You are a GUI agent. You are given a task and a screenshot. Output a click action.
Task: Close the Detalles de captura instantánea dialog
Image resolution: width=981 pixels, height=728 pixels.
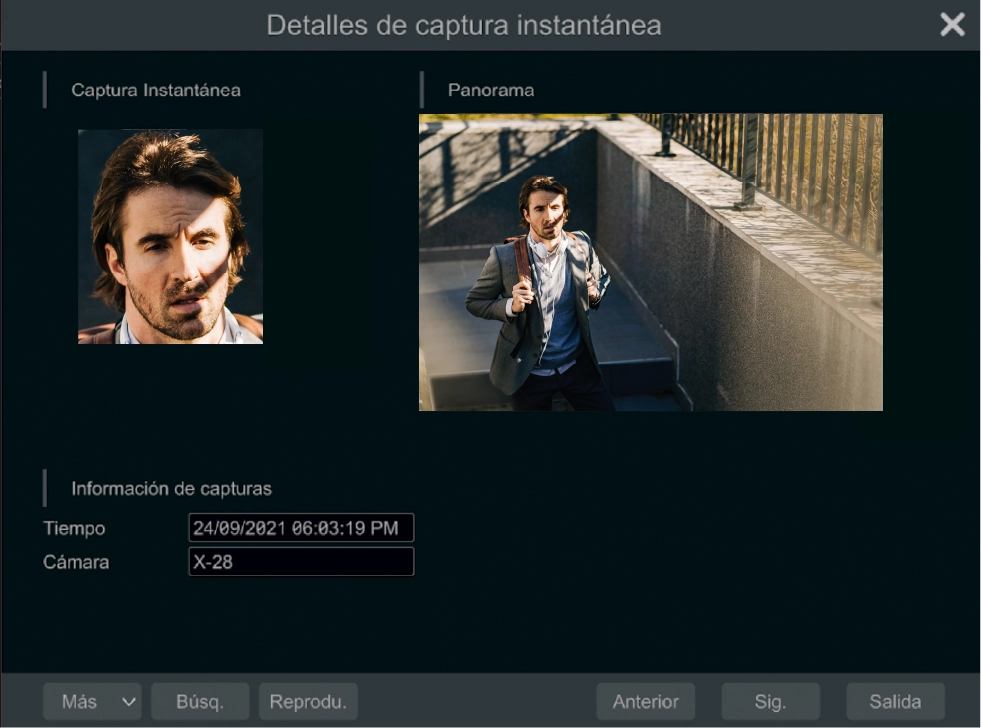click(952, 25)
